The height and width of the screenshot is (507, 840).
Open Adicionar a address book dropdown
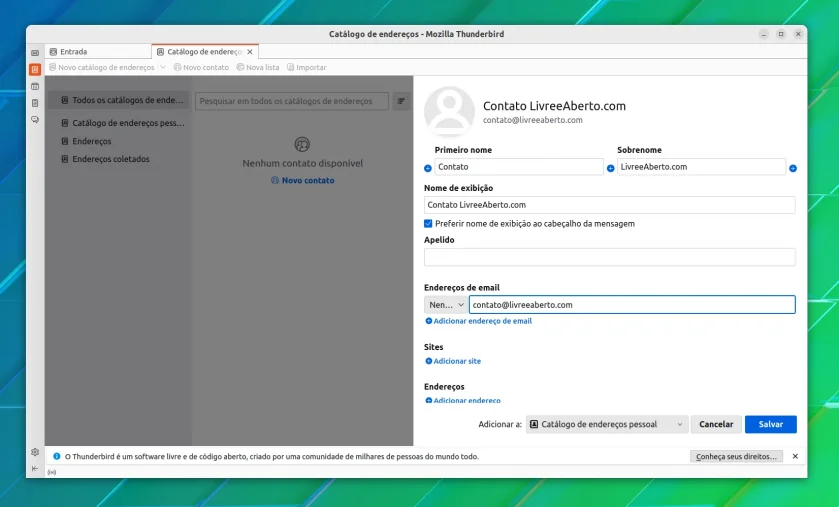click(x=607, y=424)
